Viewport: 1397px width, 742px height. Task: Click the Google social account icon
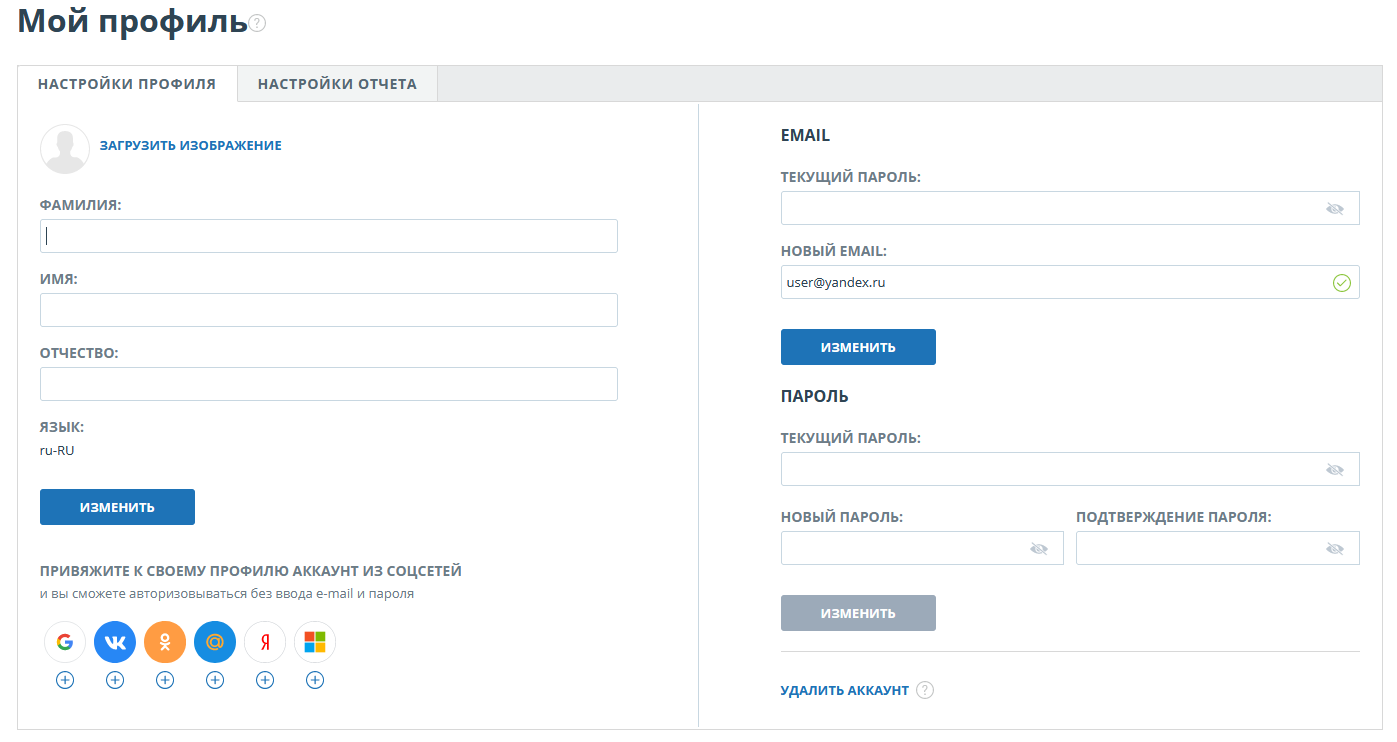(65, 642)
